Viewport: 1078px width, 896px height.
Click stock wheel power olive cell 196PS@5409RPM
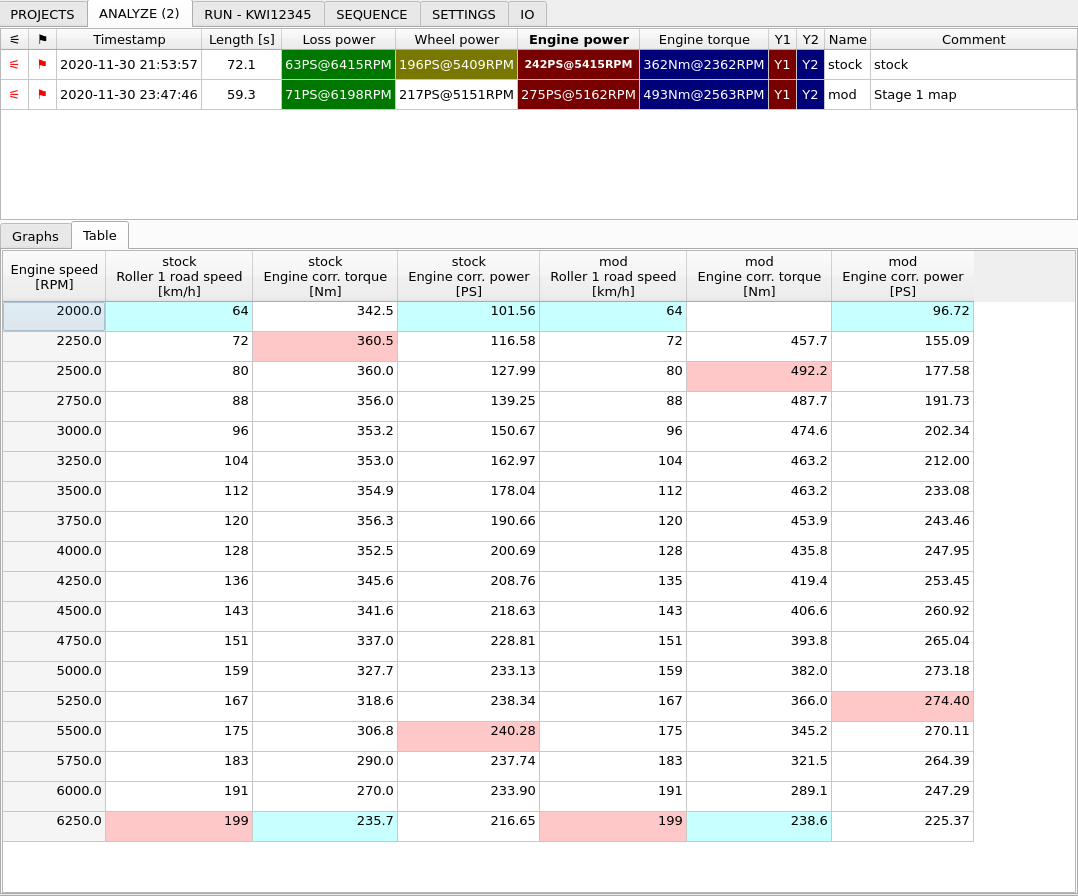(456, 65)
